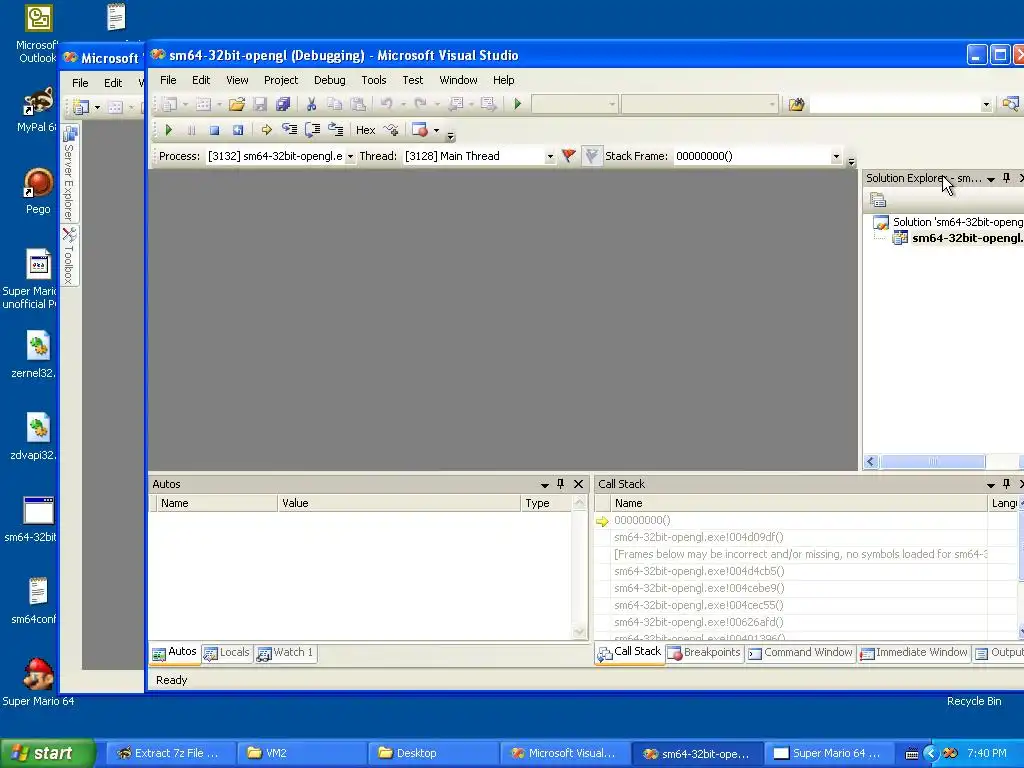Click the Continue debugging play icon
Screen dimensions: 1024x768
tap(168, 130)
